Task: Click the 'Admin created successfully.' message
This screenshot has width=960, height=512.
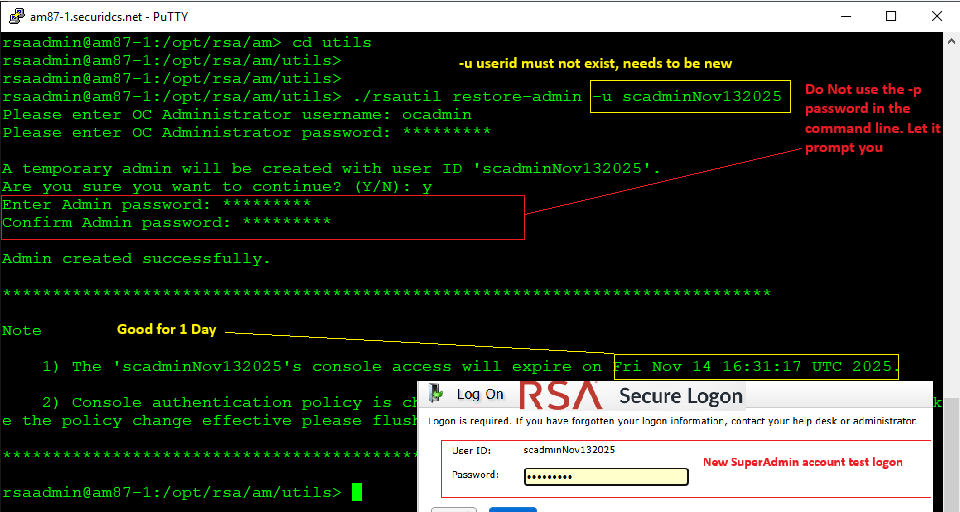Action: tap(136, 258)
